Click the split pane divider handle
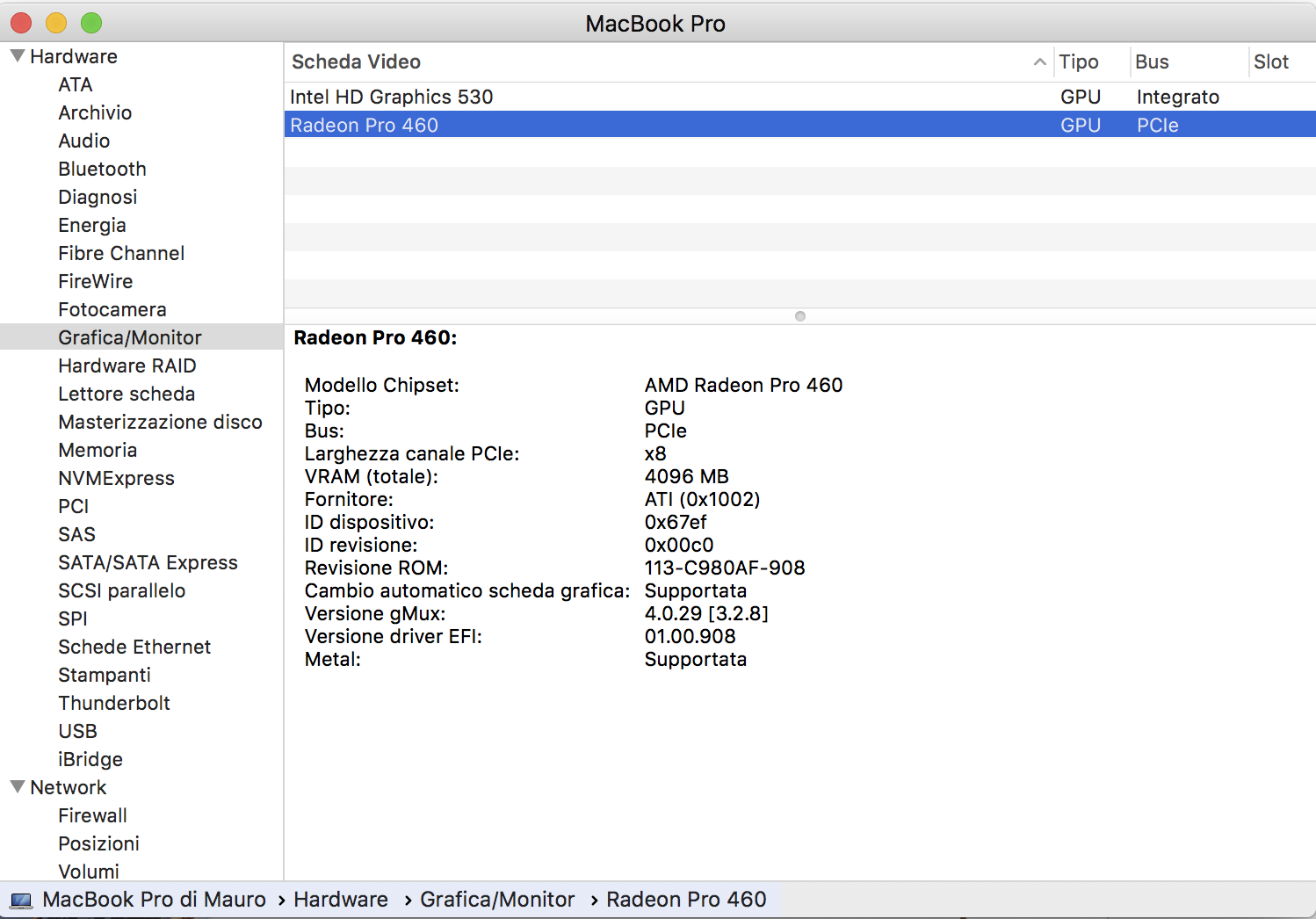The image size is (1316, 919). tap(800, 316)
